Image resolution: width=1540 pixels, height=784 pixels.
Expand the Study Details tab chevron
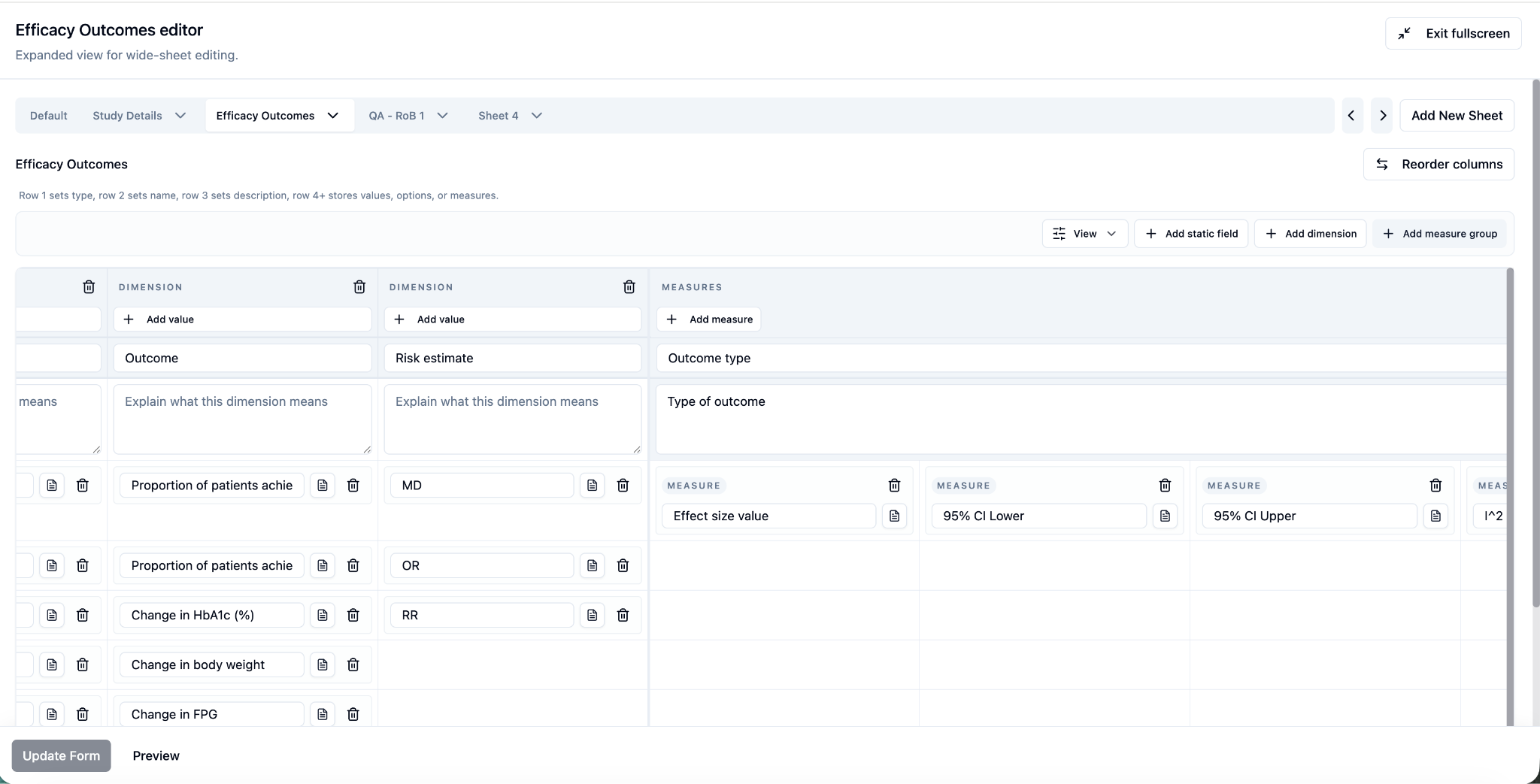pos(180,116)
